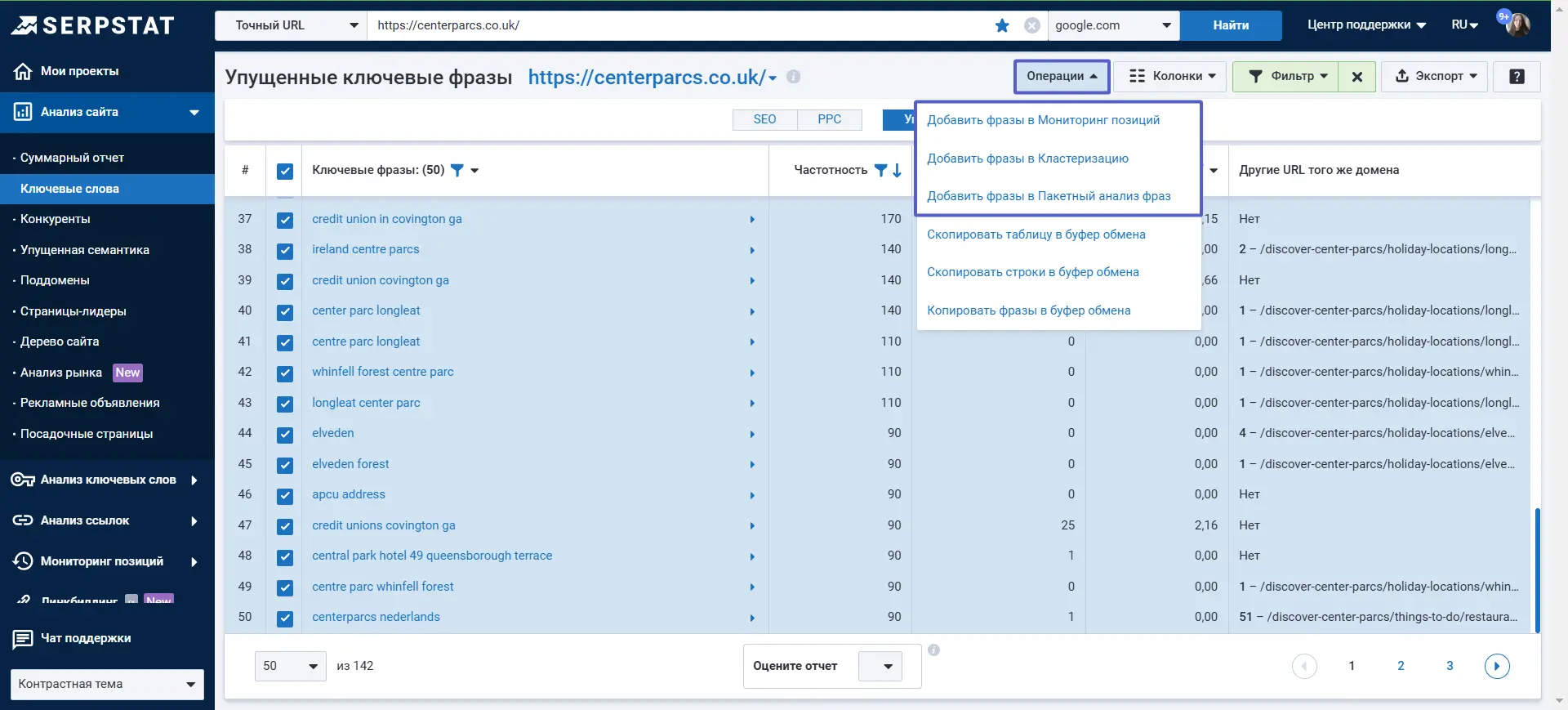This screenshot has width=1568, height=710.
Task: Click the info icon beside the page title
Action: coord(793,77)
